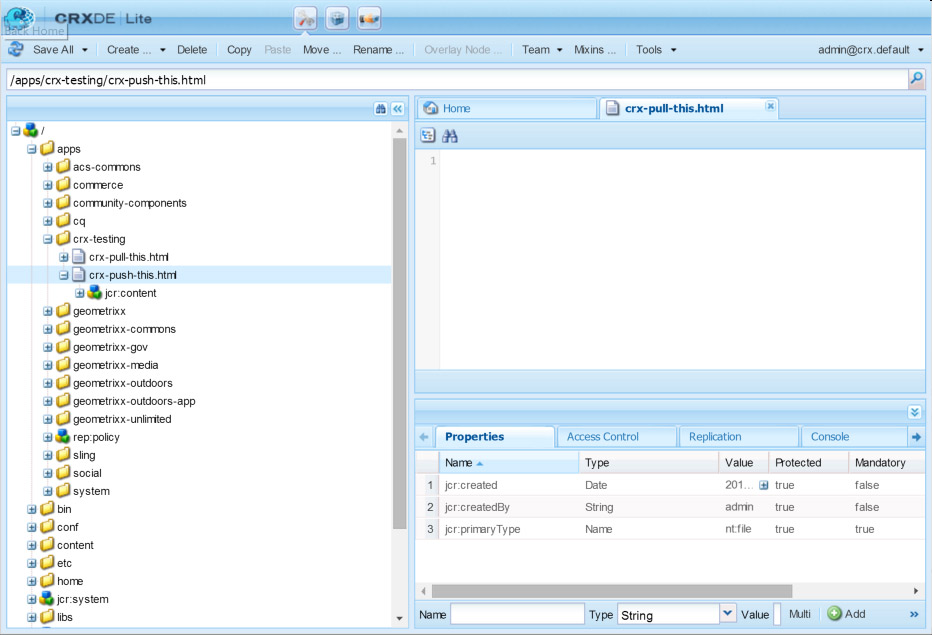The width and height of the screenshot is (932, 635).
Task: Open the Create dropdown arrow
Action: [x=163, y=50]
